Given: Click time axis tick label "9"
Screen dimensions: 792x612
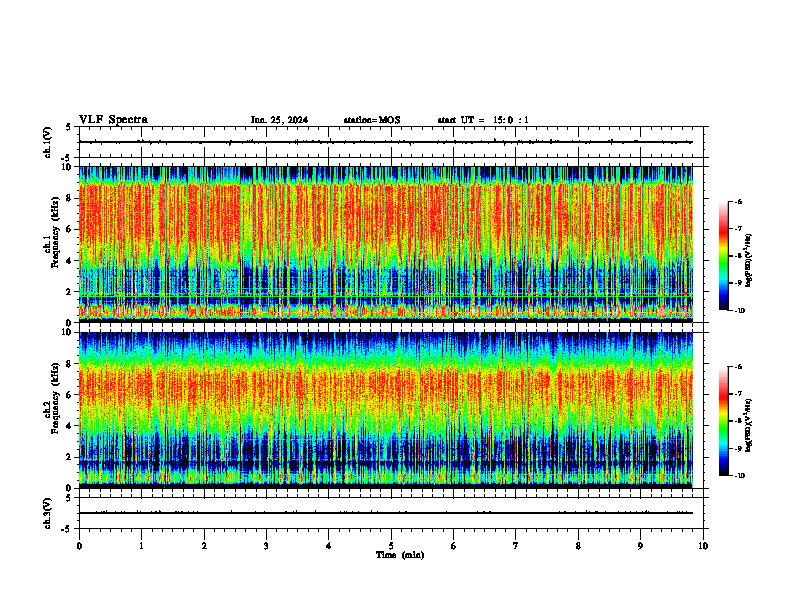Looking at the screenshot, I should 640,546.
